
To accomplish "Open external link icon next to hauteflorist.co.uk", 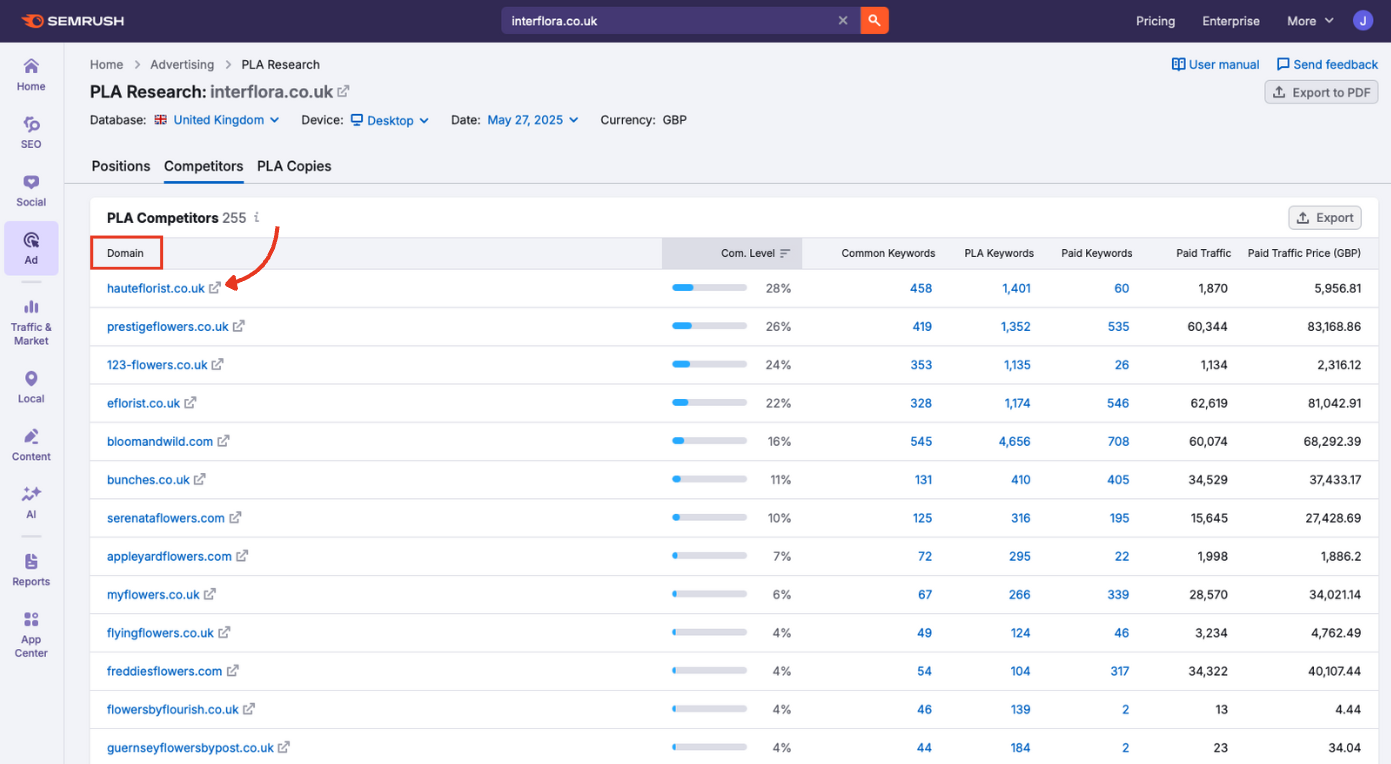I will pos(215,288).
